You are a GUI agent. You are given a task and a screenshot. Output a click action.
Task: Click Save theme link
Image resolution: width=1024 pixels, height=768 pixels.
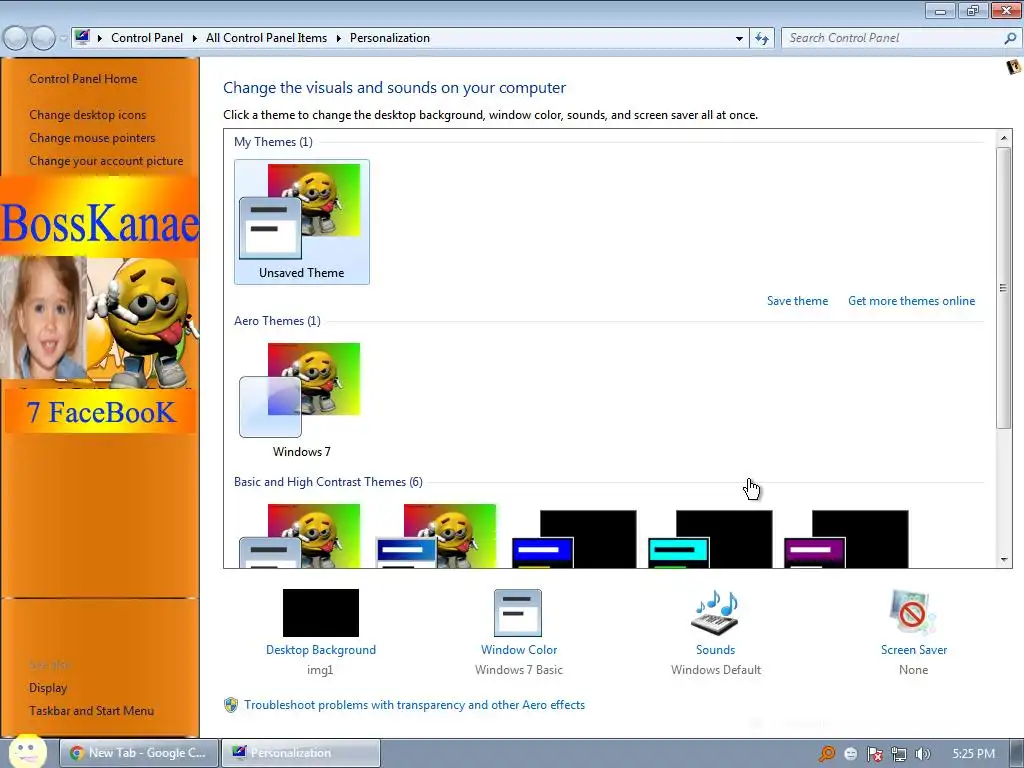797,301
